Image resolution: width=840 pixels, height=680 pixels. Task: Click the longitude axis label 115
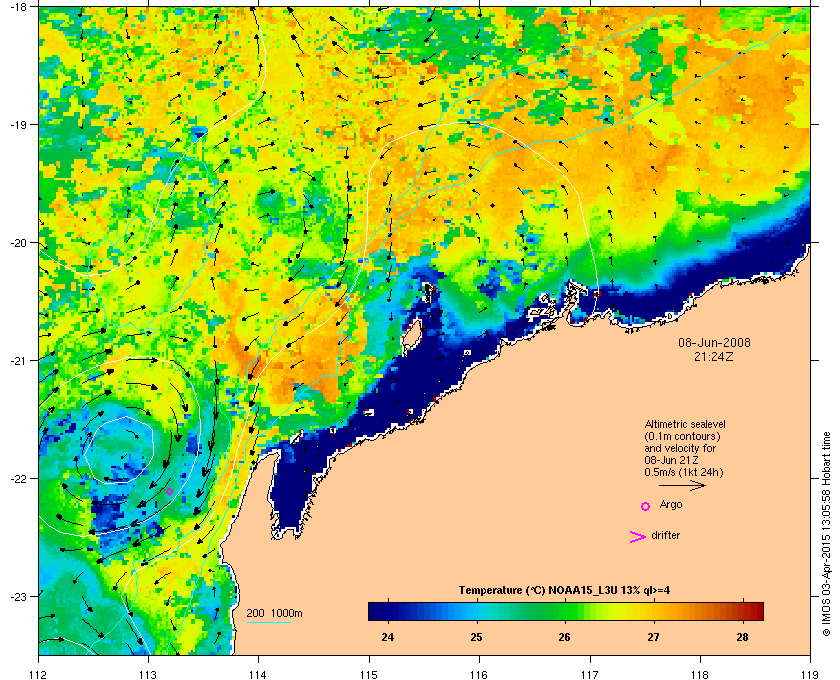(x=369, y=674)
